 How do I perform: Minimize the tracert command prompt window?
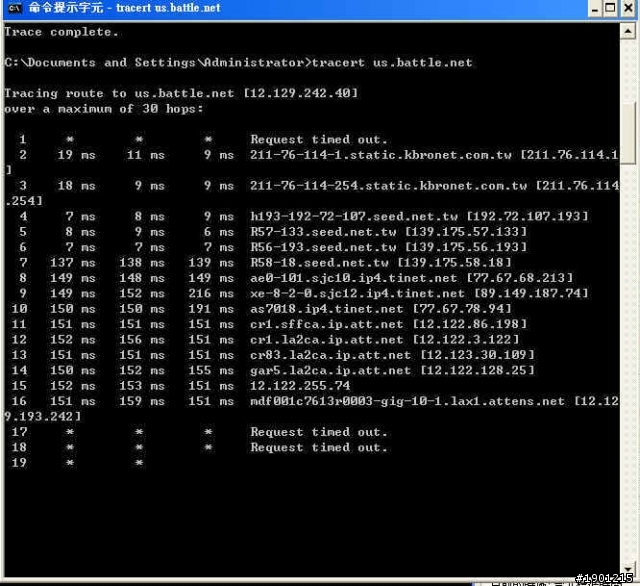click(595, 9)
